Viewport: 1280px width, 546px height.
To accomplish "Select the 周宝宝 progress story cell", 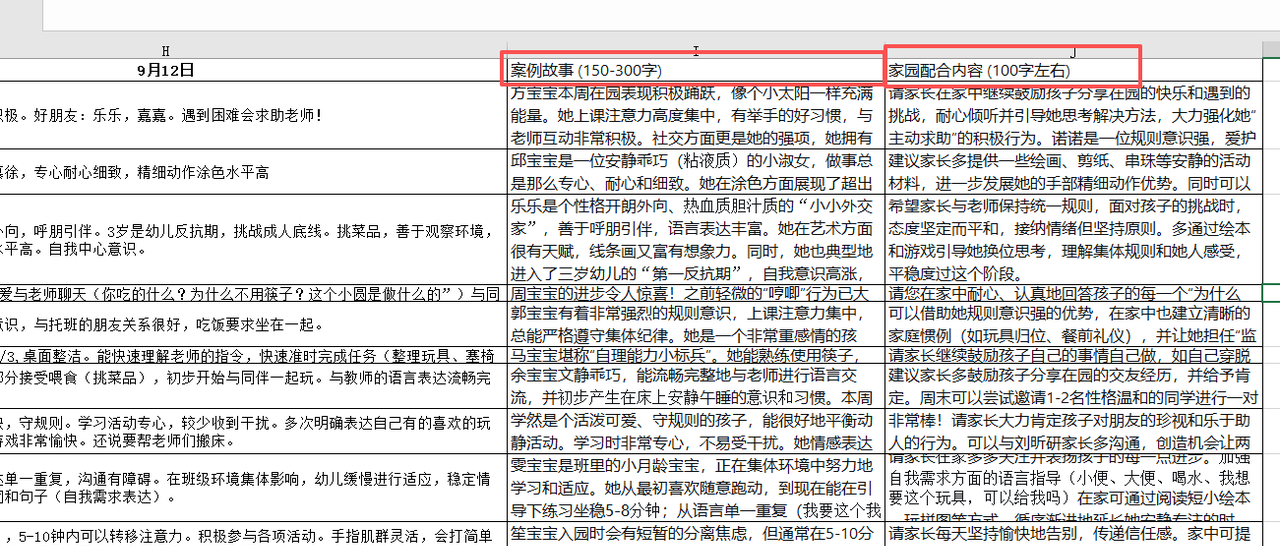I will (696, 293).
